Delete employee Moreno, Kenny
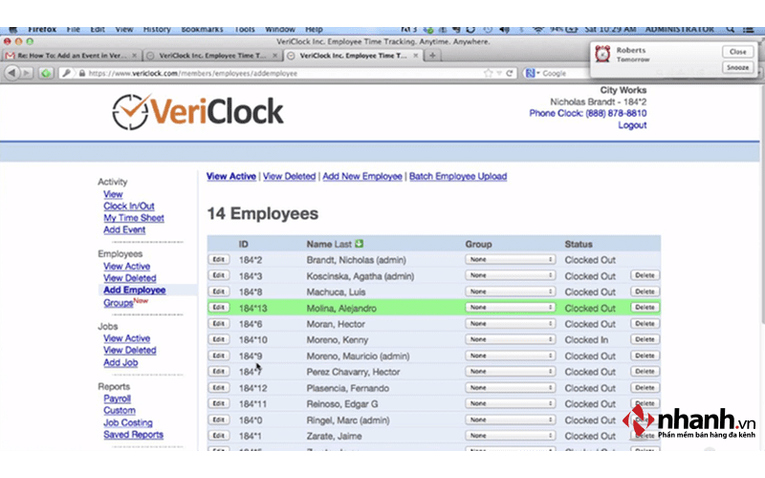Image resolution: width=765 pixels, height=478 pixels. click(x=644, y=339)
